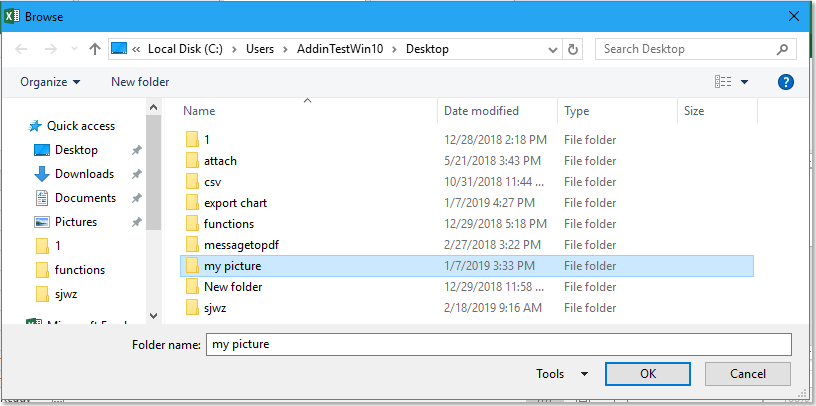Select Pictures in Quick access pane
Viewport: 816px width, 406px height.
76,222
